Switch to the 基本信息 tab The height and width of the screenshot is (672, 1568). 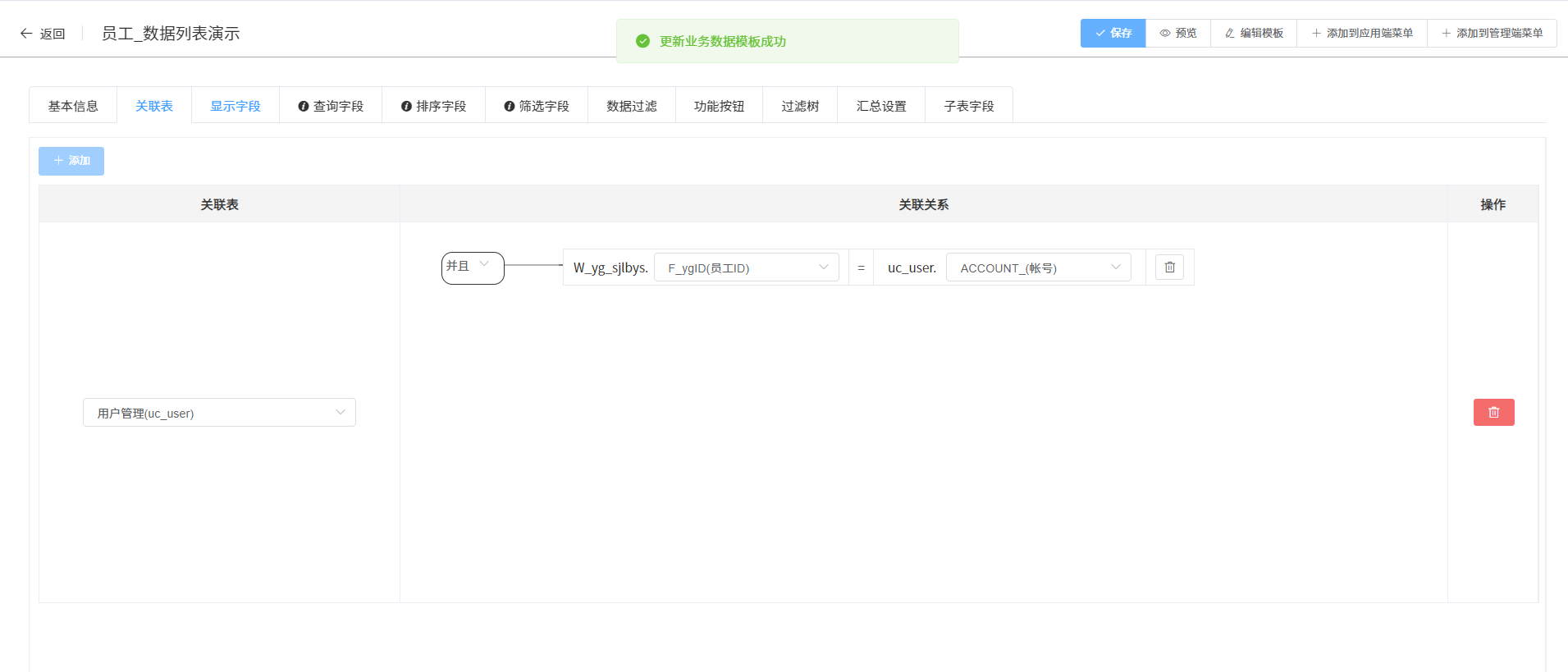click(x=73, y=106)
